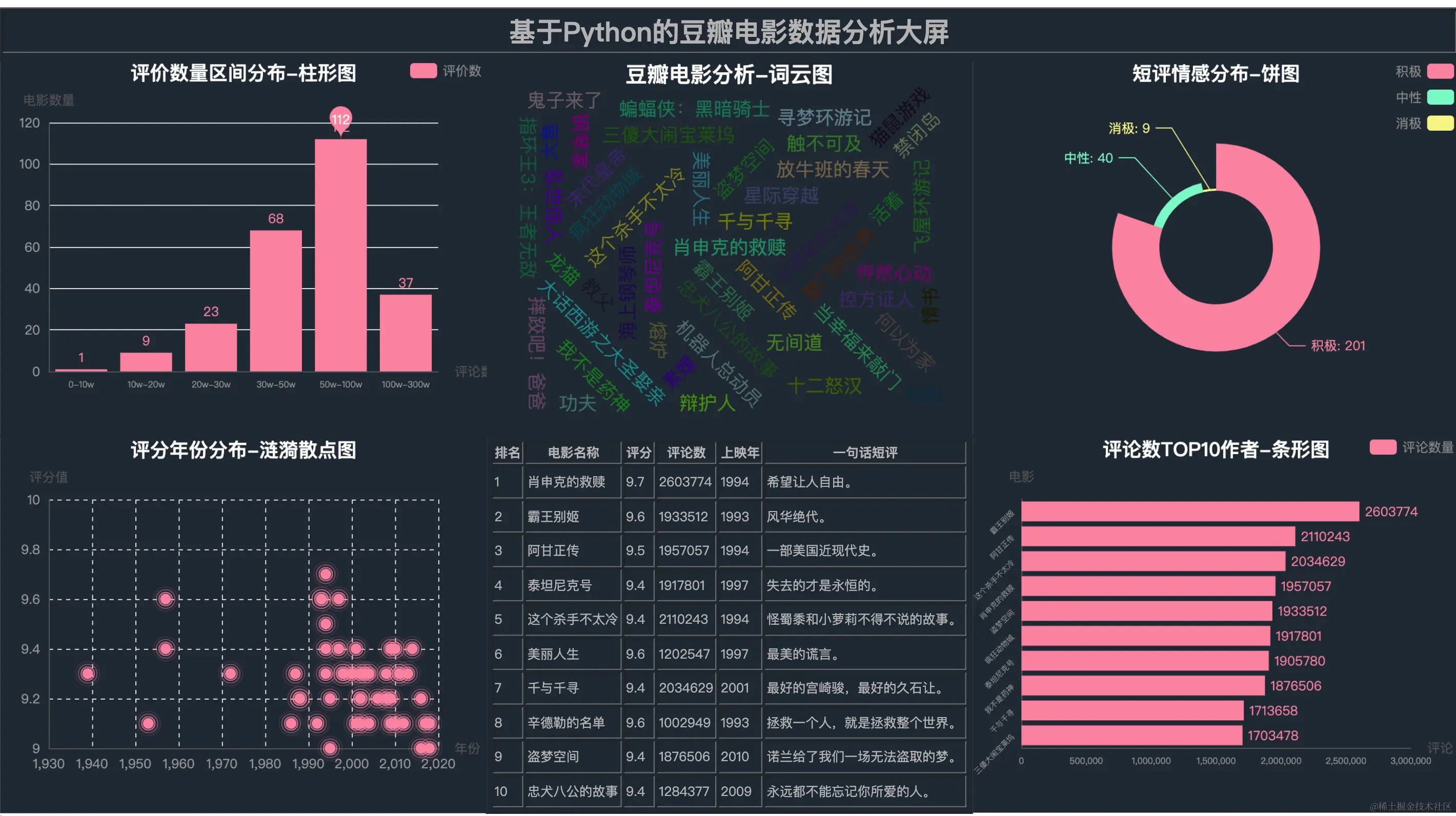Toggle the 评价数 legend swatch

[423, 71]
